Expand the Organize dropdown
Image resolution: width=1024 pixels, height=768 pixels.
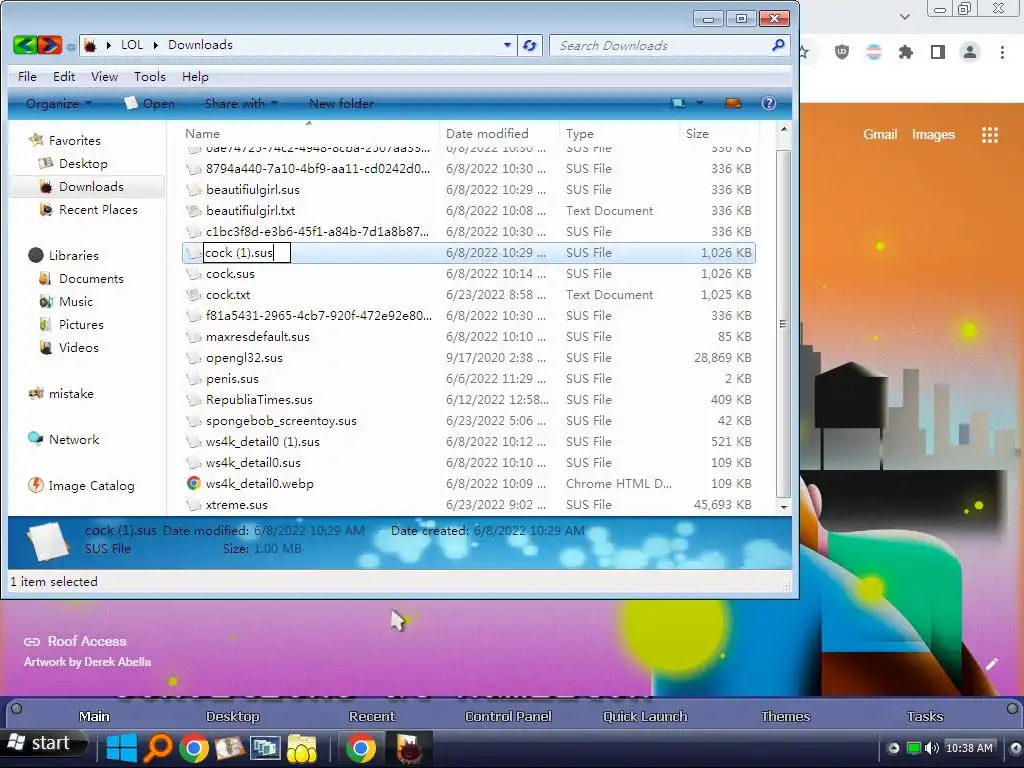(x=58, y=103)
